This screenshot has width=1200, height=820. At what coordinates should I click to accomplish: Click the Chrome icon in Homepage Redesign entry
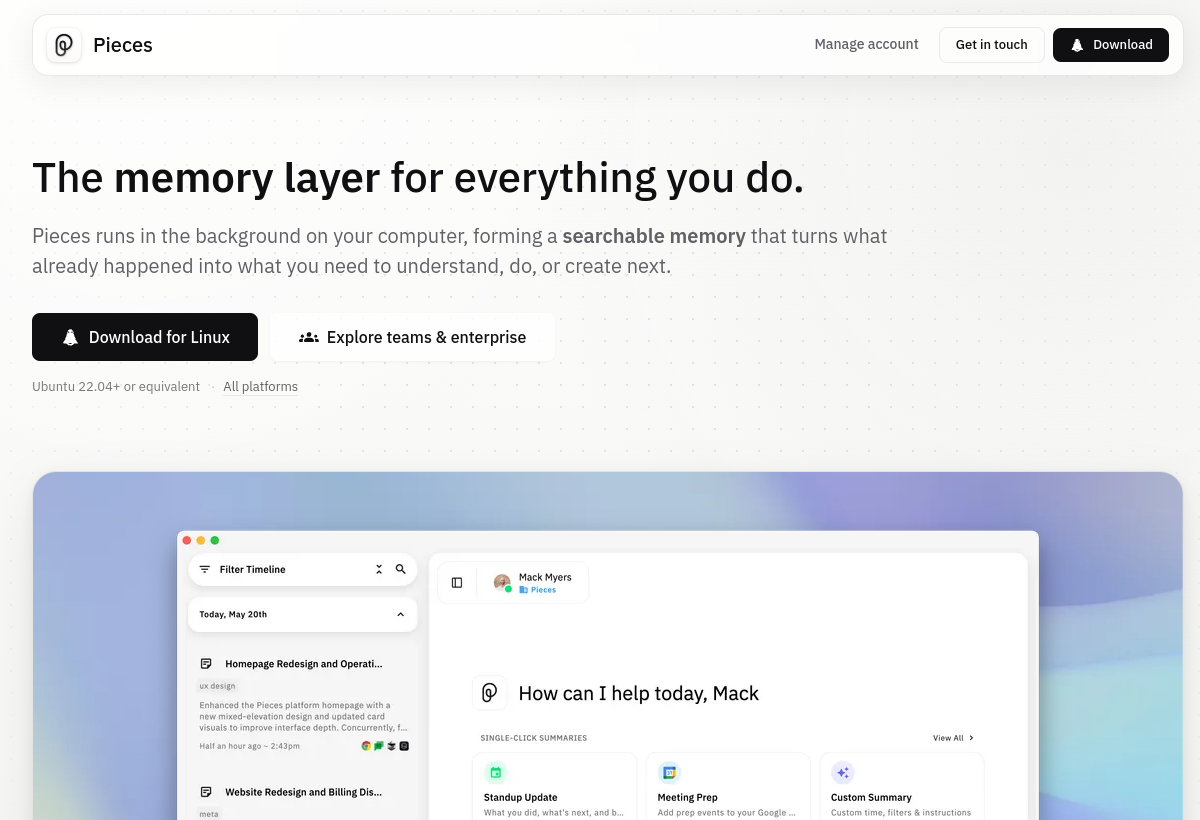[366, 746]
